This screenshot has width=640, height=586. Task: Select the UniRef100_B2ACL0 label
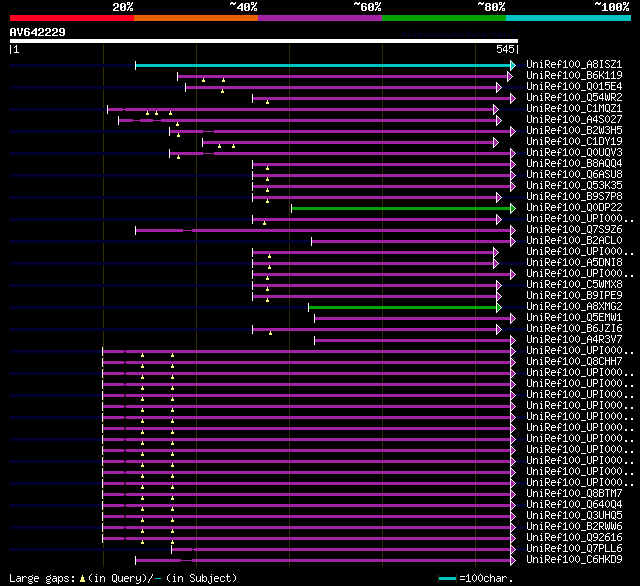click(574, 241)
